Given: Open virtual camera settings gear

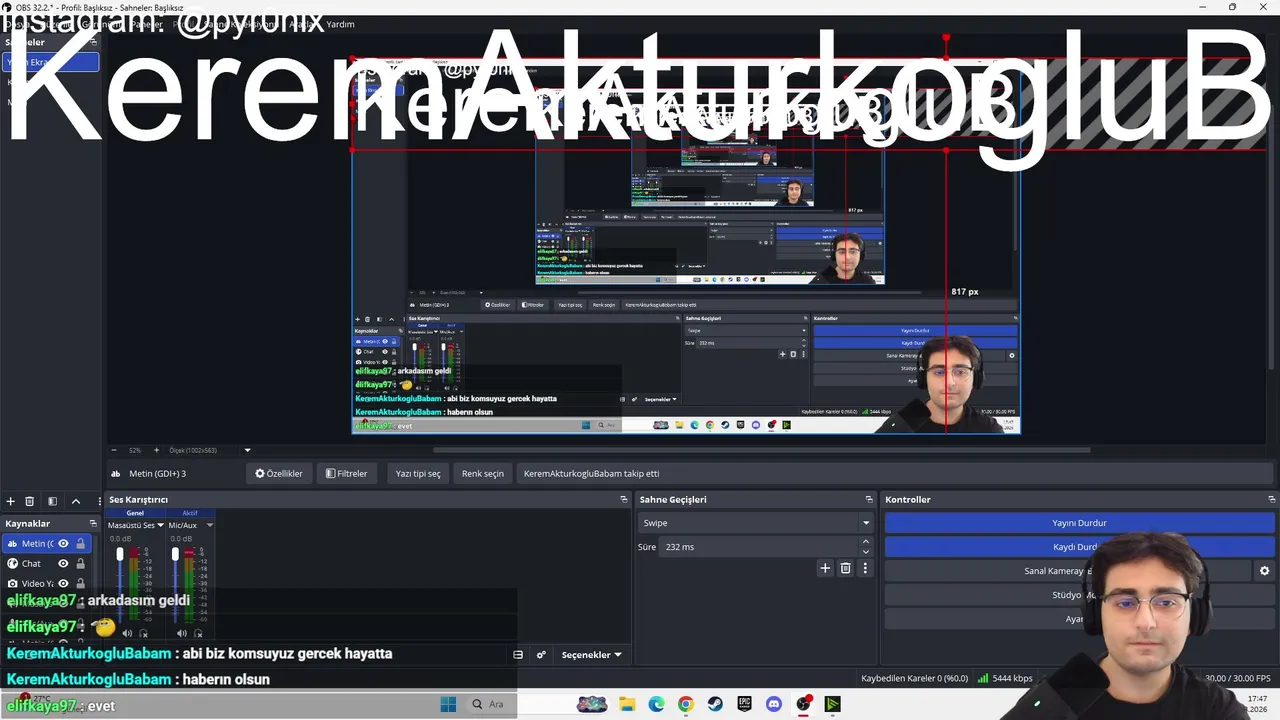Looking at the screenshot, I should pyautogui.click(x=1264, y=571).
